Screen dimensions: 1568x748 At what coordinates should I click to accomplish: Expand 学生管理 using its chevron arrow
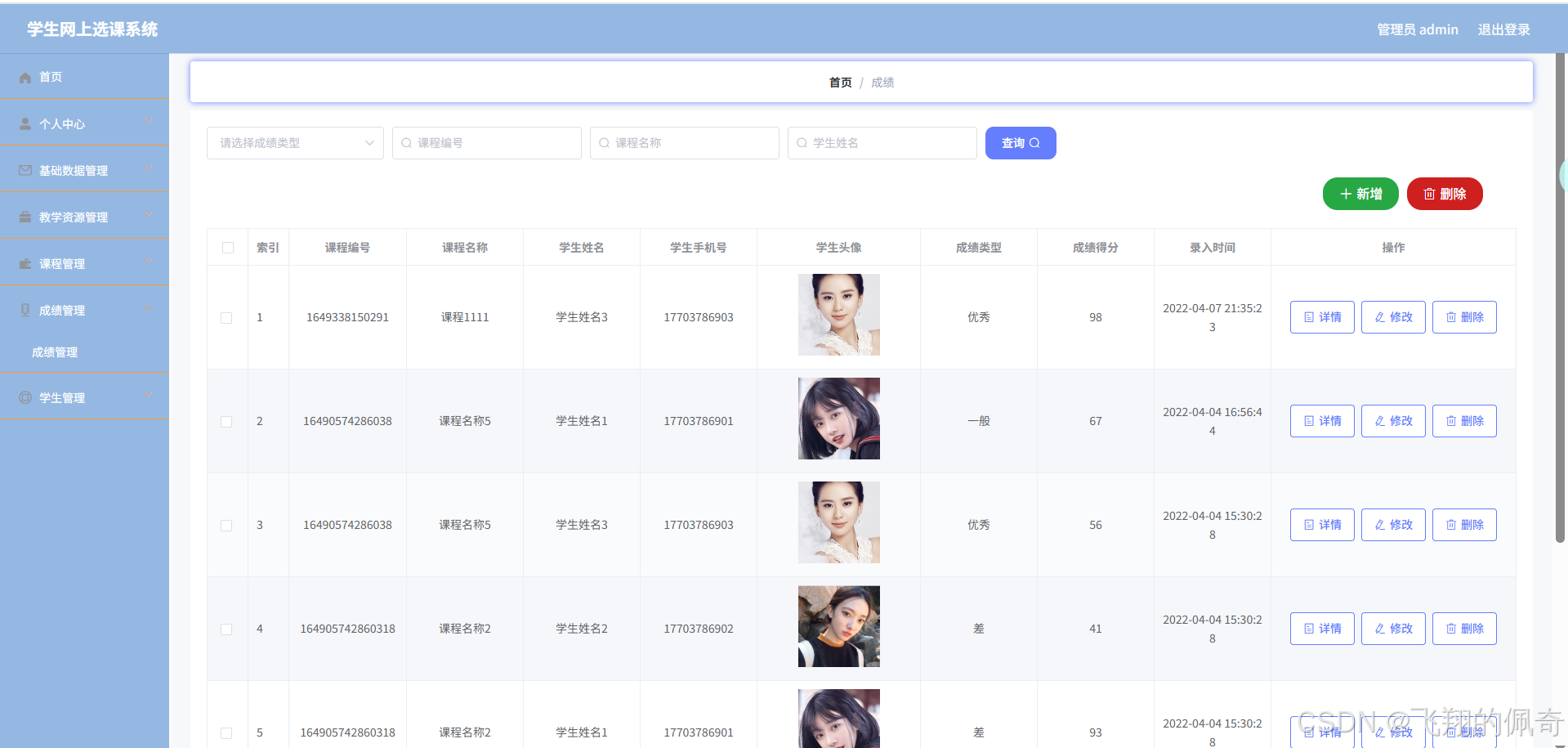click(149, 396)
